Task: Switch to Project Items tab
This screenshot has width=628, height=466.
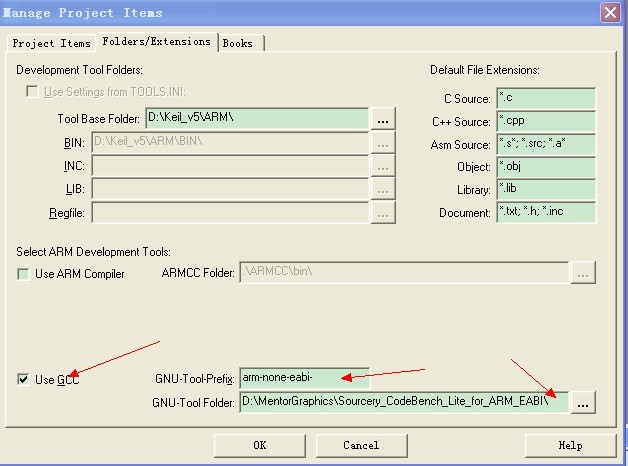Action: pos(51,43)
